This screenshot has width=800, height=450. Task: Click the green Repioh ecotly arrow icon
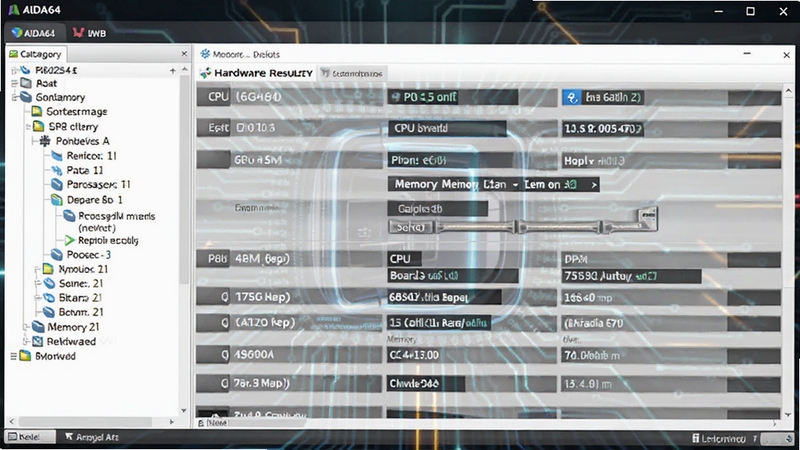pos(69,240)
